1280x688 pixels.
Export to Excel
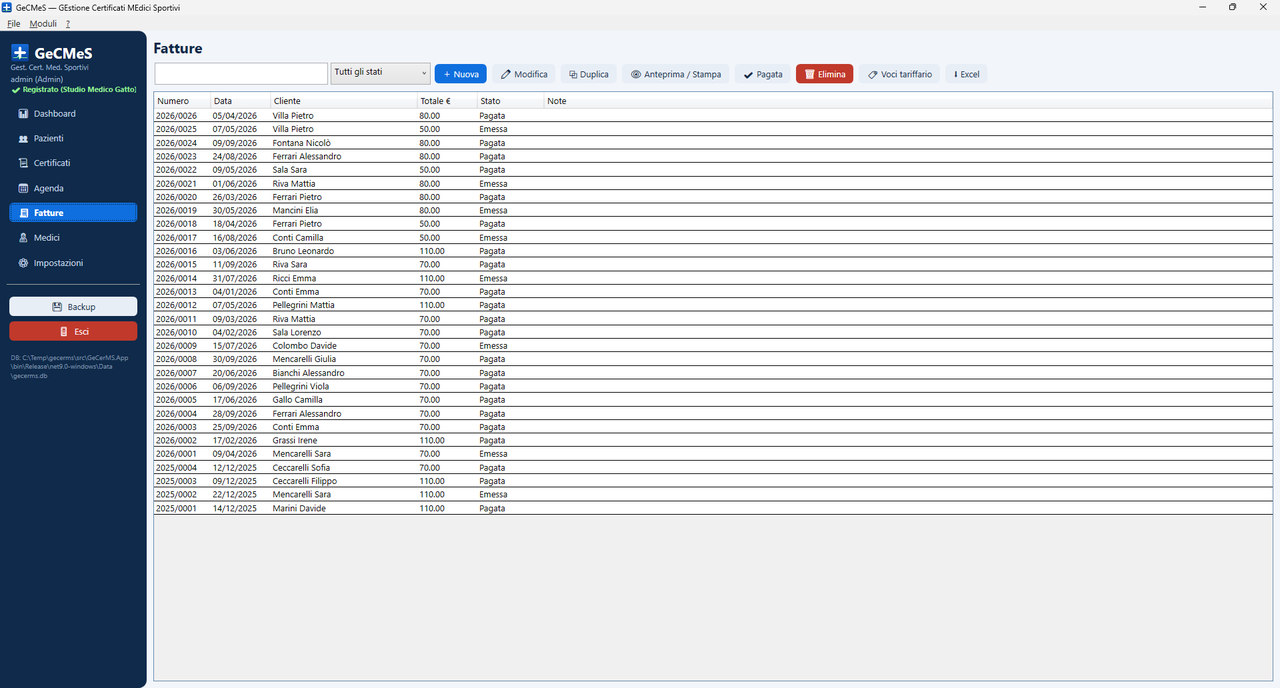(x=966, y=74)
